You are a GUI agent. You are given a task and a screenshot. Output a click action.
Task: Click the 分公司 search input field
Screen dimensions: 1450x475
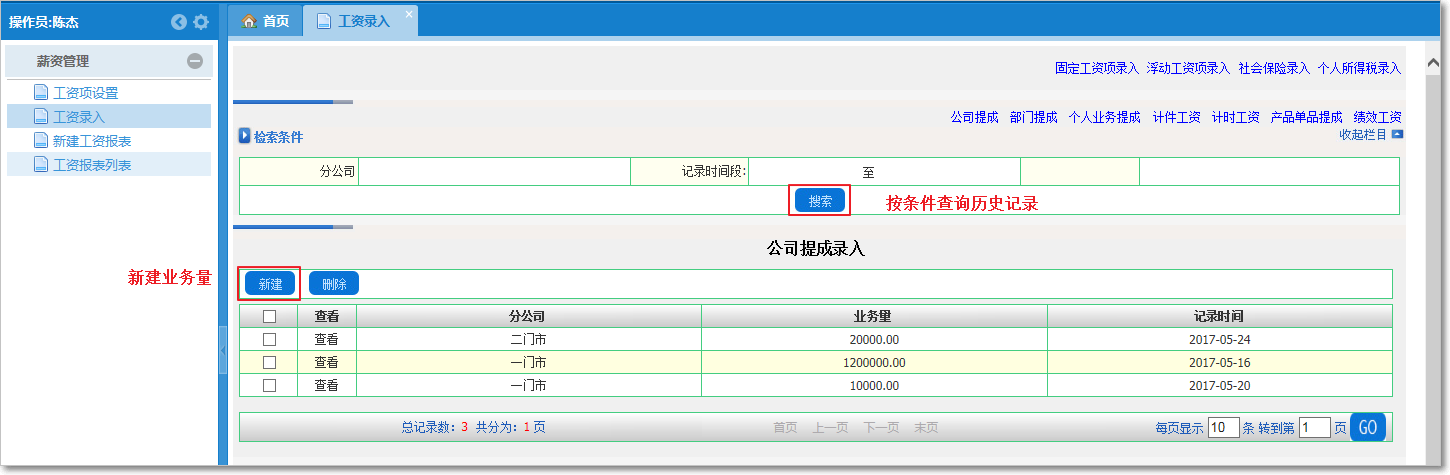pos(494,172)
